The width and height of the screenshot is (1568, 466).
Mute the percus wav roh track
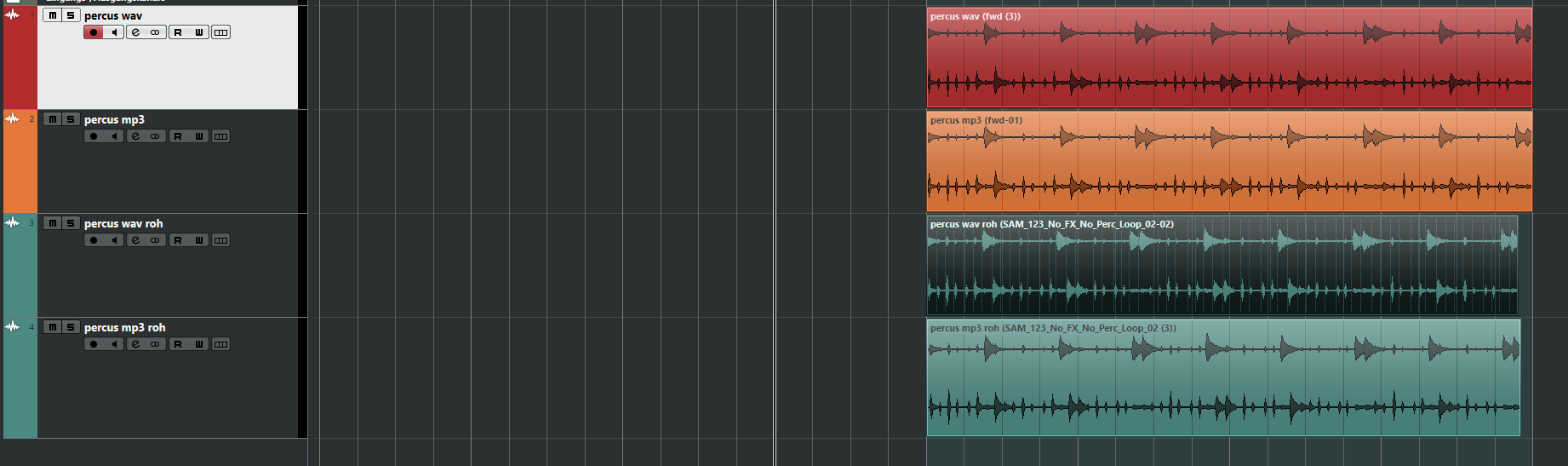[53, 223]
